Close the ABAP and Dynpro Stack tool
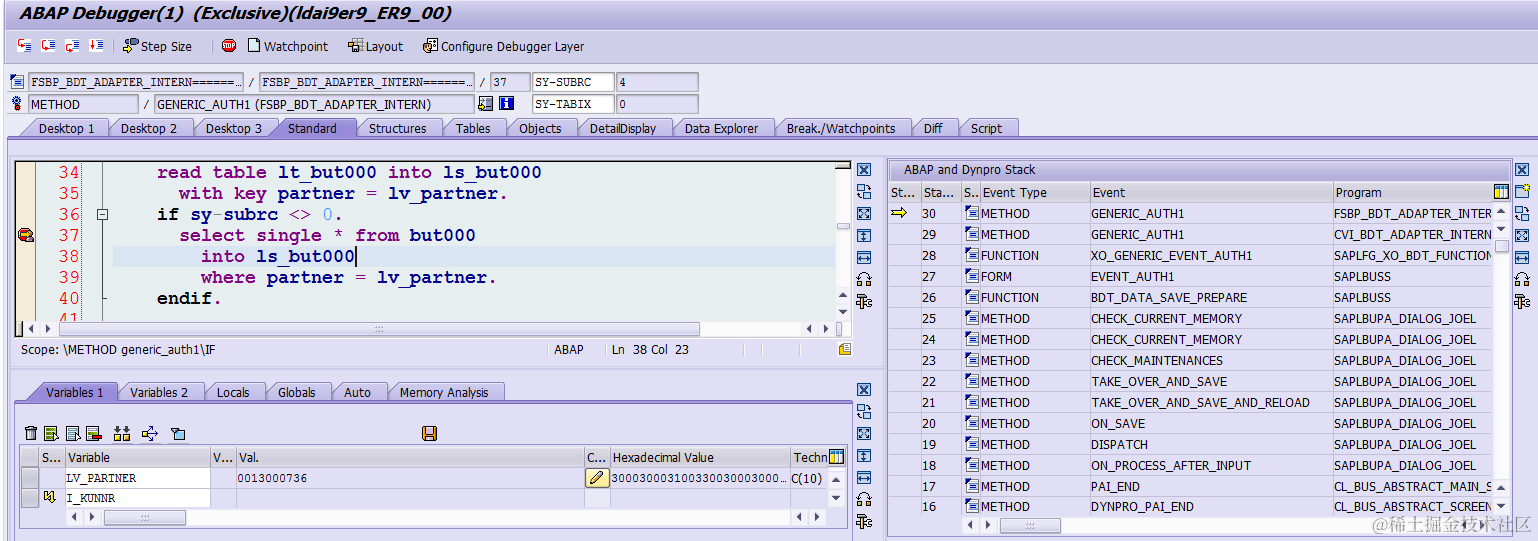Screen dimensions: 1538x541 pos(1522,170)
